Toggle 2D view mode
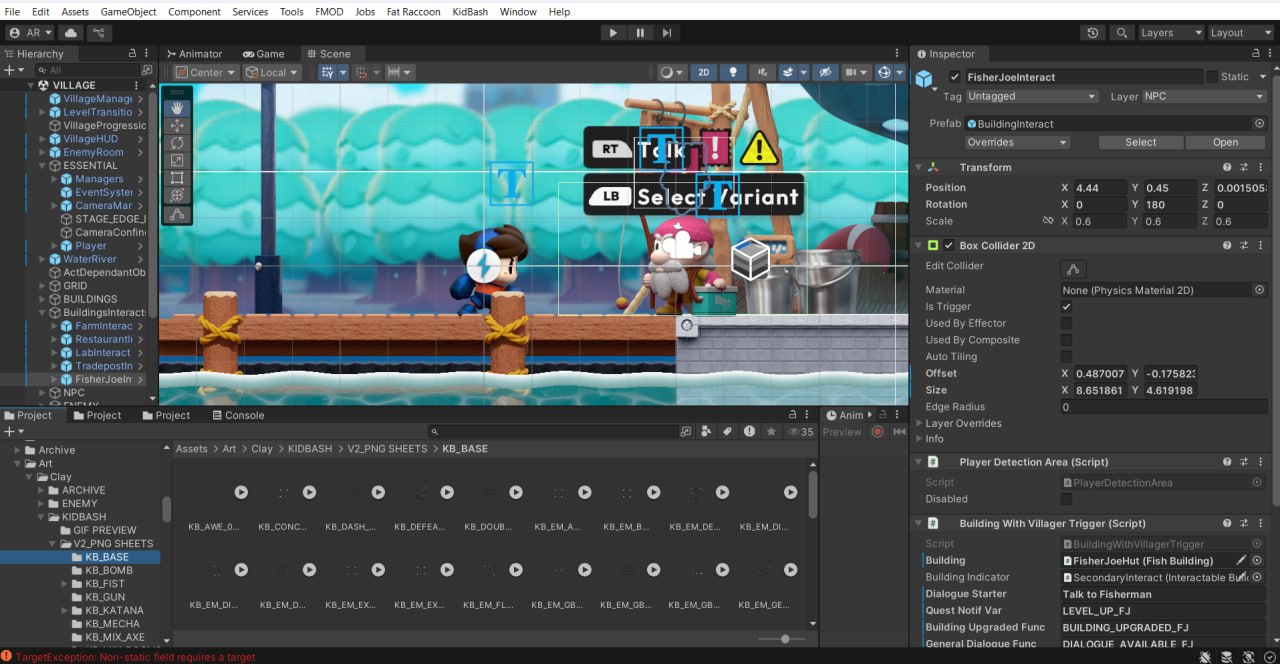 (704, 72)
